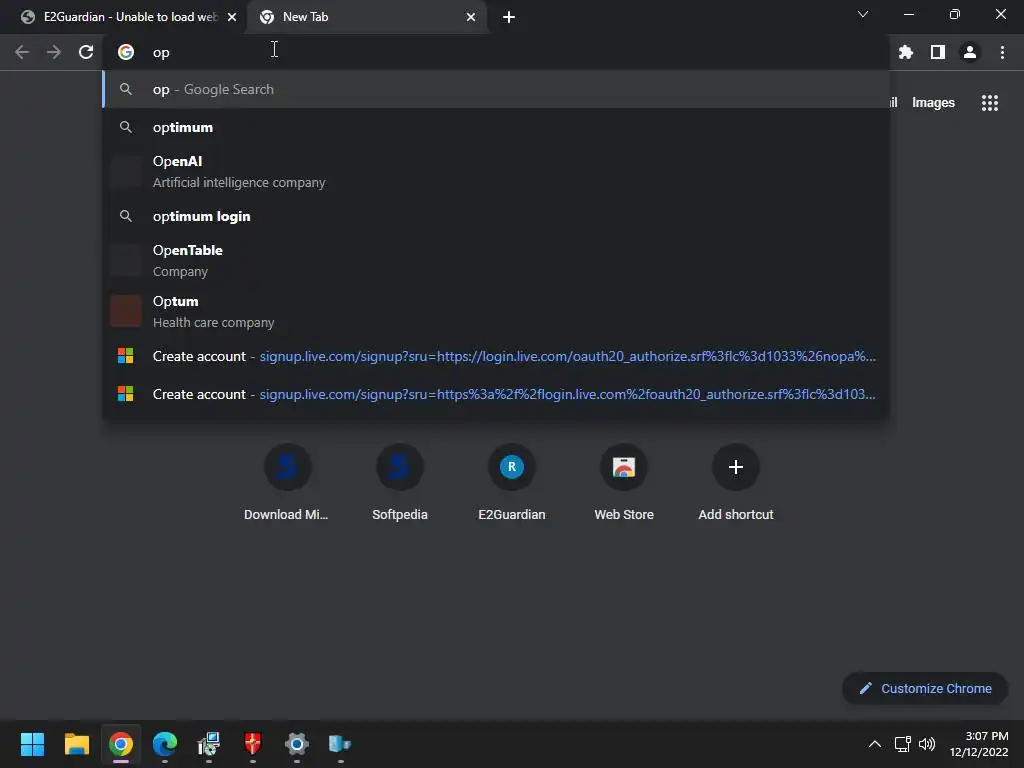Open the network computers taskbar app
The height and width of the screenshot is (768, 1024).
click(x=209, y=744)
